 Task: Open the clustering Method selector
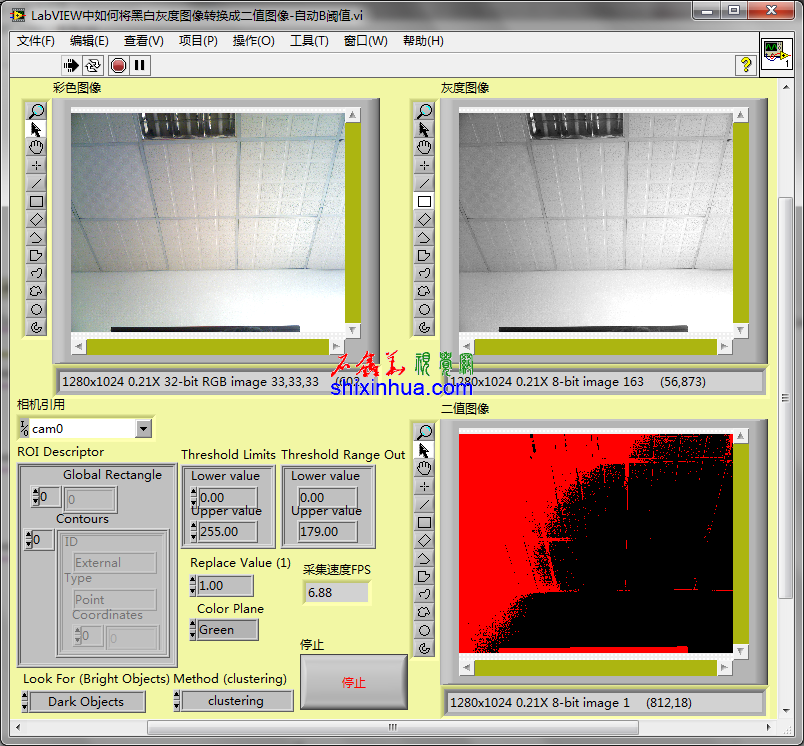(236, 701)
